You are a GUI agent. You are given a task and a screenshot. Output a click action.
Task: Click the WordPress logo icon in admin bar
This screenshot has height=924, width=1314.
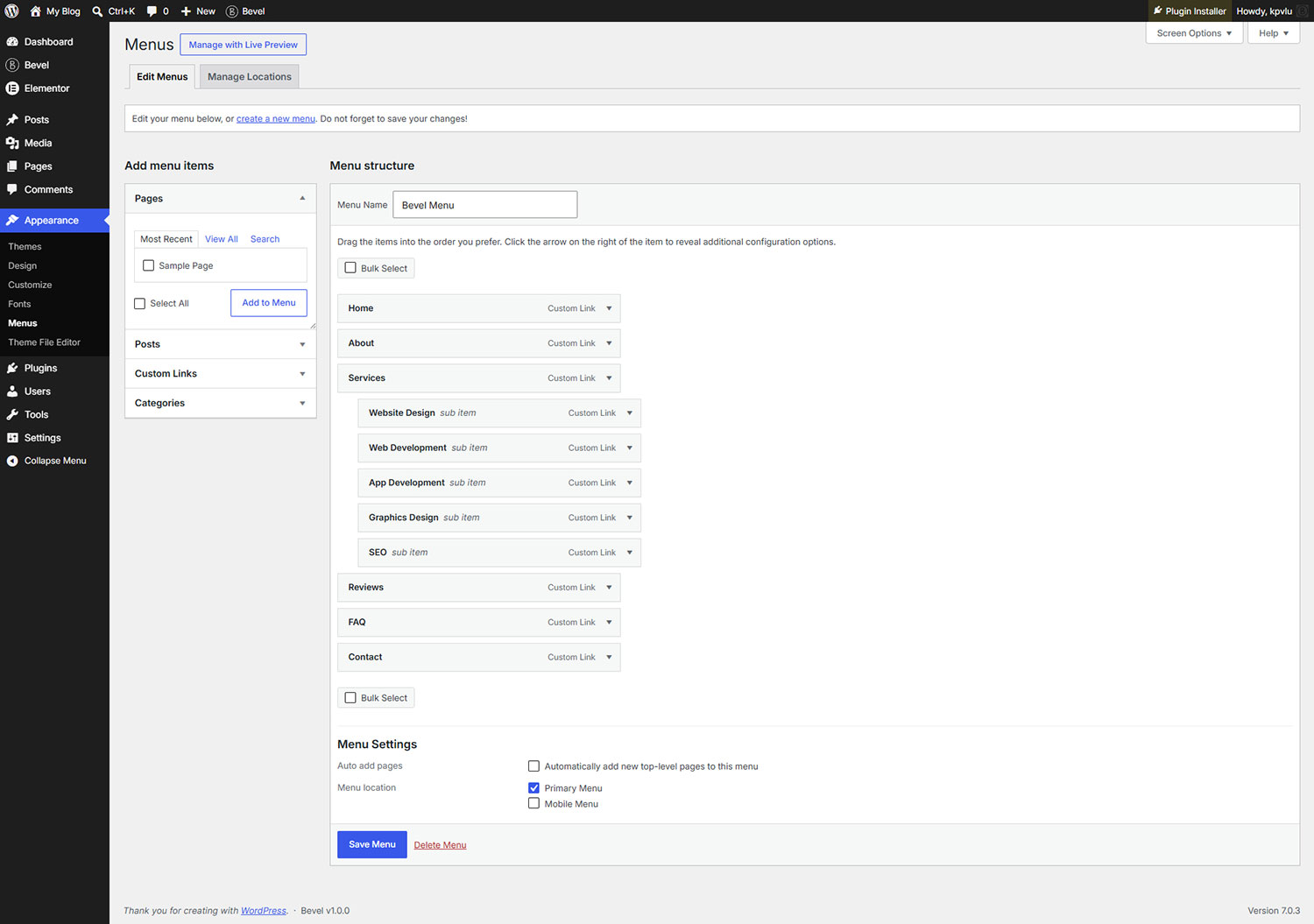pos(12,11)
